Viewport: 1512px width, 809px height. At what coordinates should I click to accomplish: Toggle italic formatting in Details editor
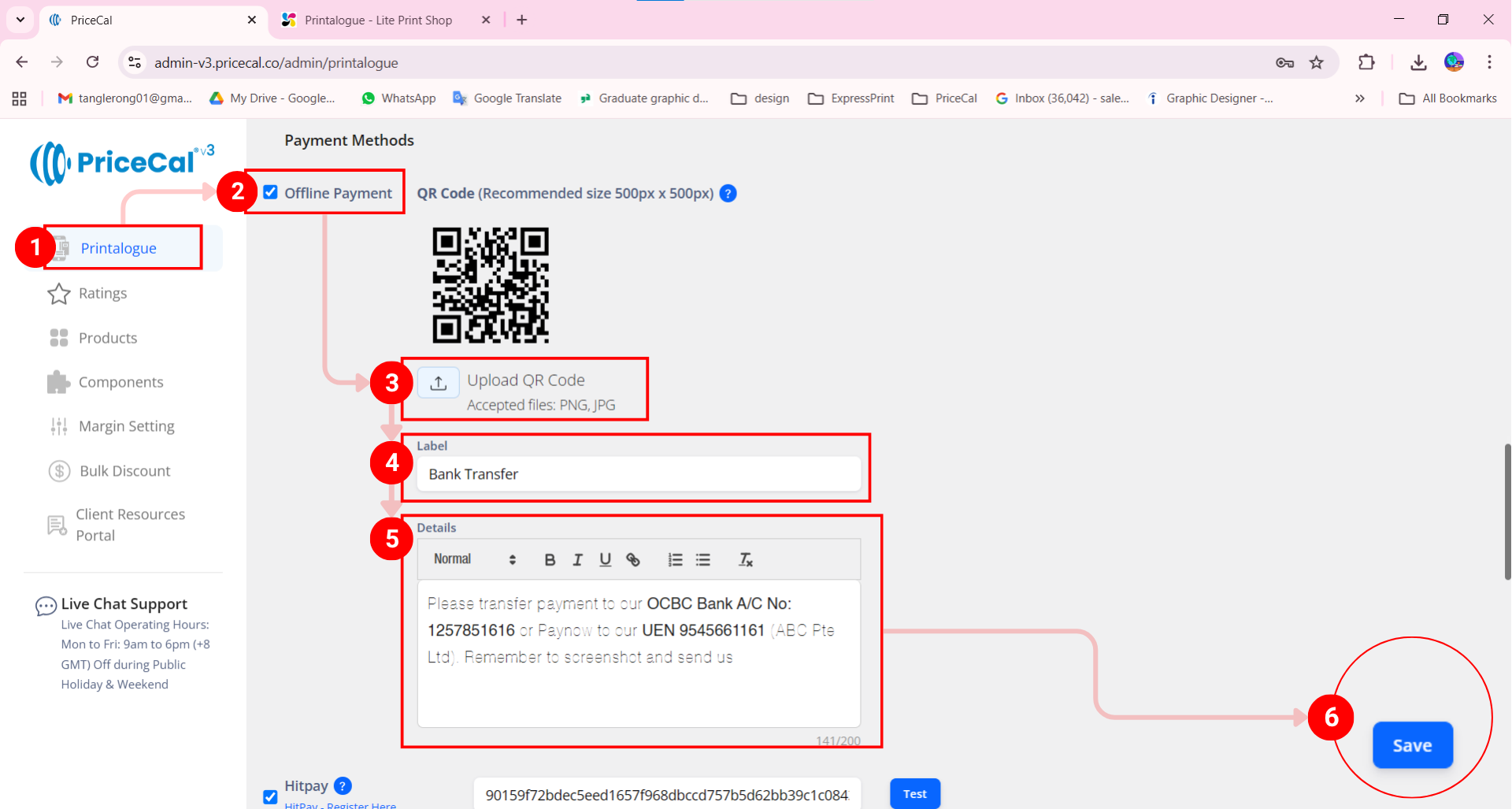[x=577, y=560]
